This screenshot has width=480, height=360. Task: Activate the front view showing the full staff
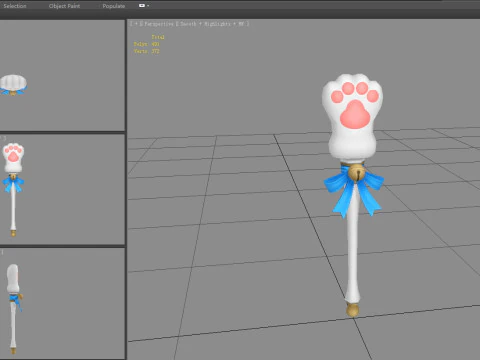click(62, 189)
